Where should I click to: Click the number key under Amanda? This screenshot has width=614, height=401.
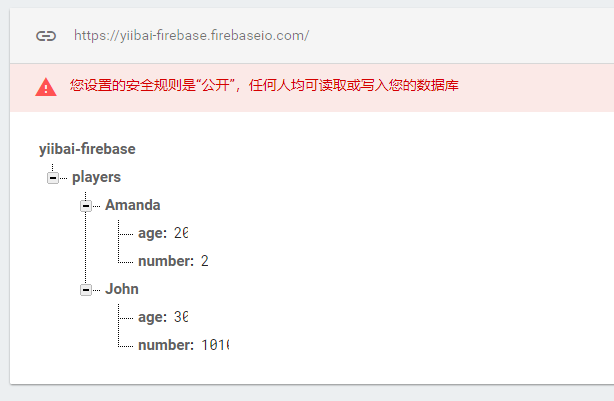point(165,261)
